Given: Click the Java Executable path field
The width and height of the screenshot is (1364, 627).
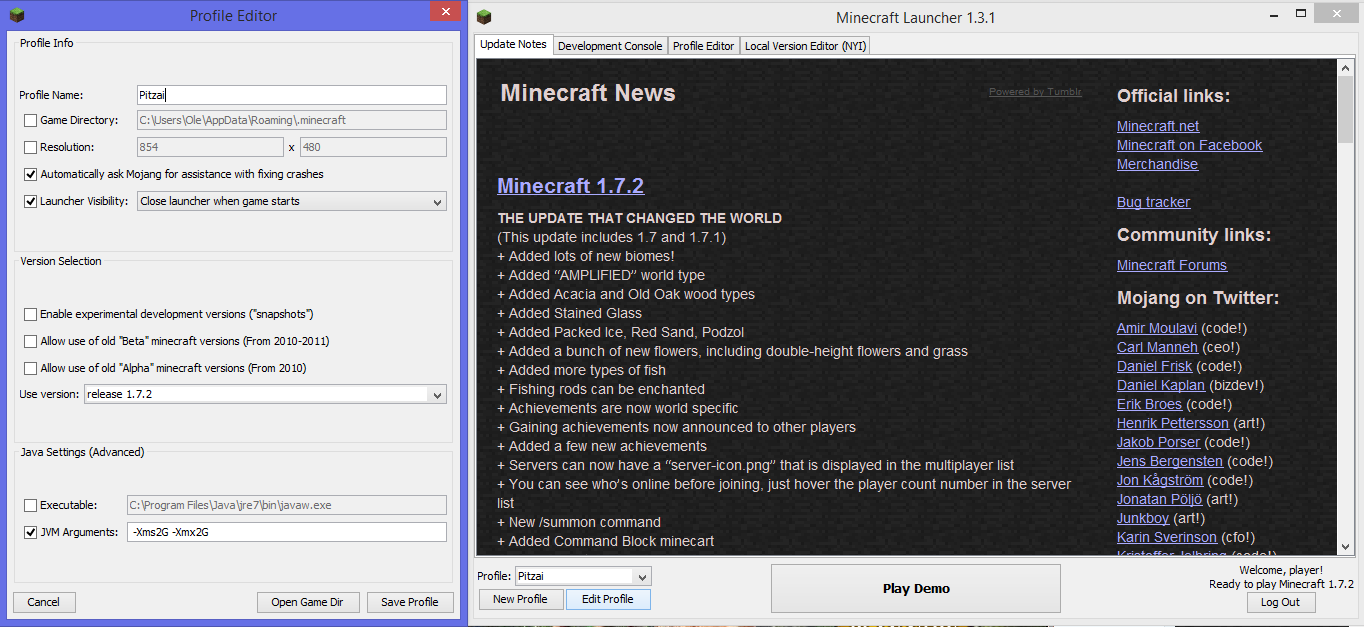Looking at the screenshot, I should pyautogui.click(x=286, y=506).
